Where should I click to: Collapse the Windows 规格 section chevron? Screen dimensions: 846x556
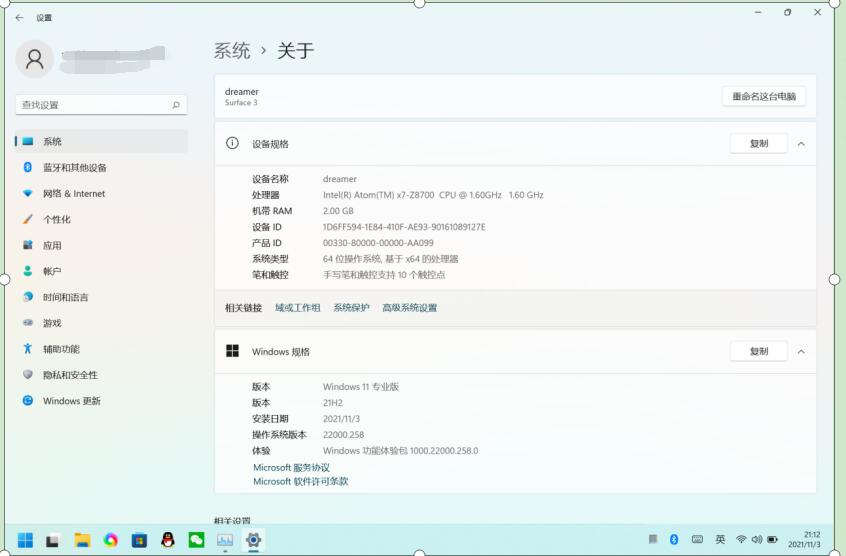click(x=801, y=352)
